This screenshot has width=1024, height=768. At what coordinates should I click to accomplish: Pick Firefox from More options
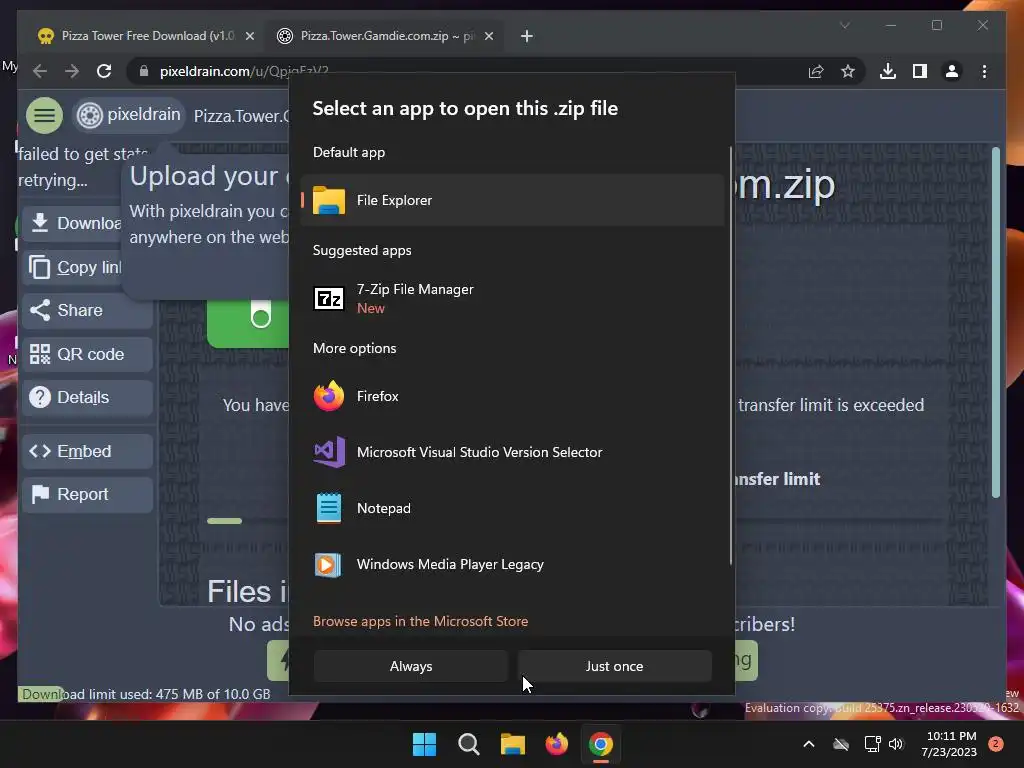click(x=512, y=396)
